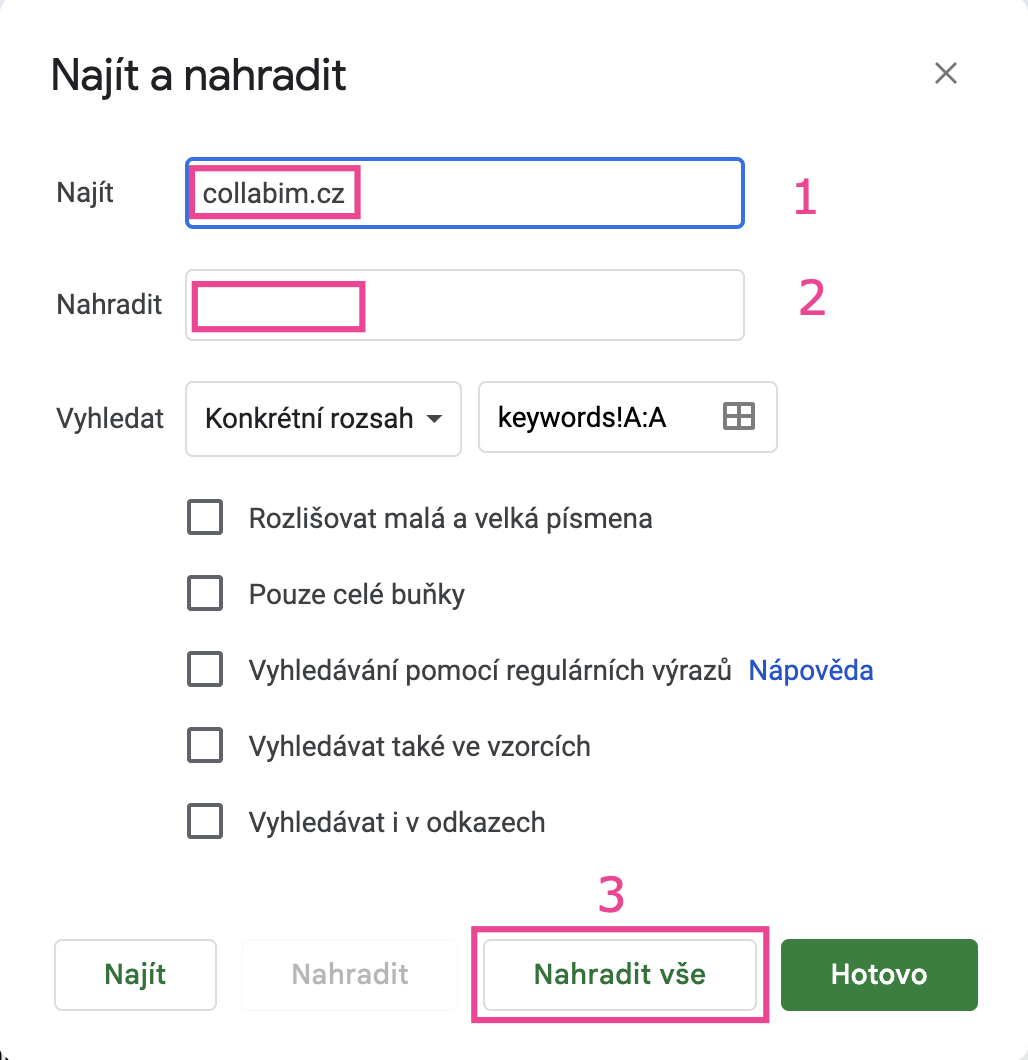Click into the empty Nahradit field
1028x1060 pixels.
click(x=465, y=305)
